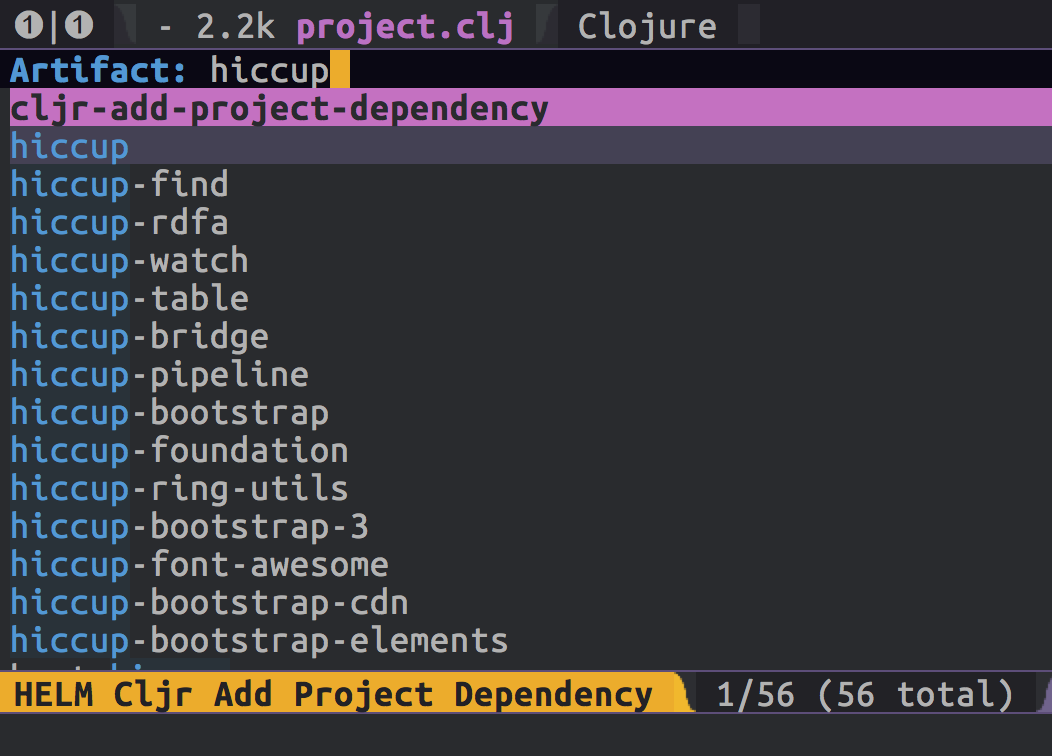Click the second circled 1 indicator icon
The height and width of the screenshot is (756, 1052).
pos(78,25)
